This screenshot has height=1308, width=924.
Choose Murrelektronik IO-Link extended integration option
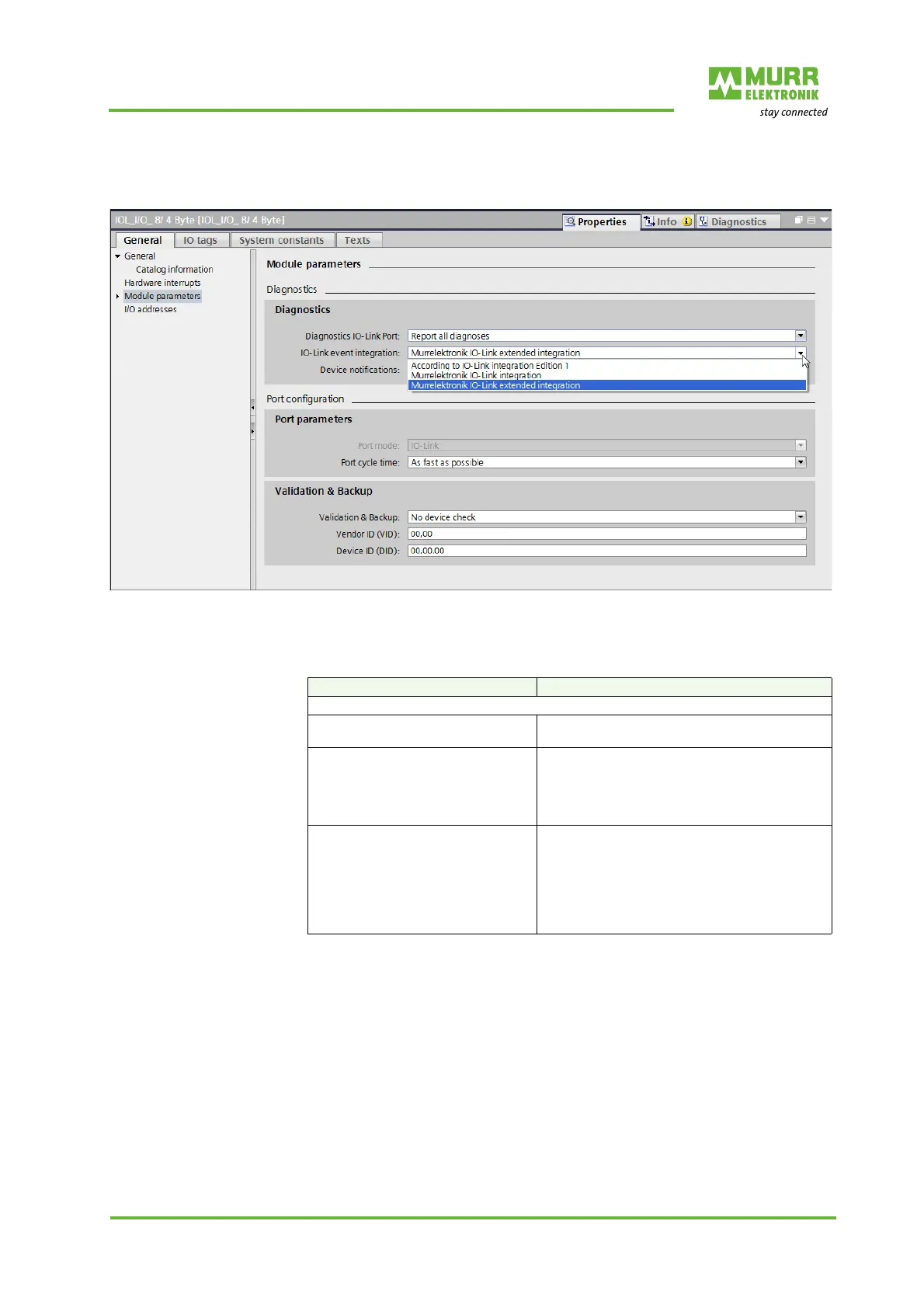[x=607, y=385]
